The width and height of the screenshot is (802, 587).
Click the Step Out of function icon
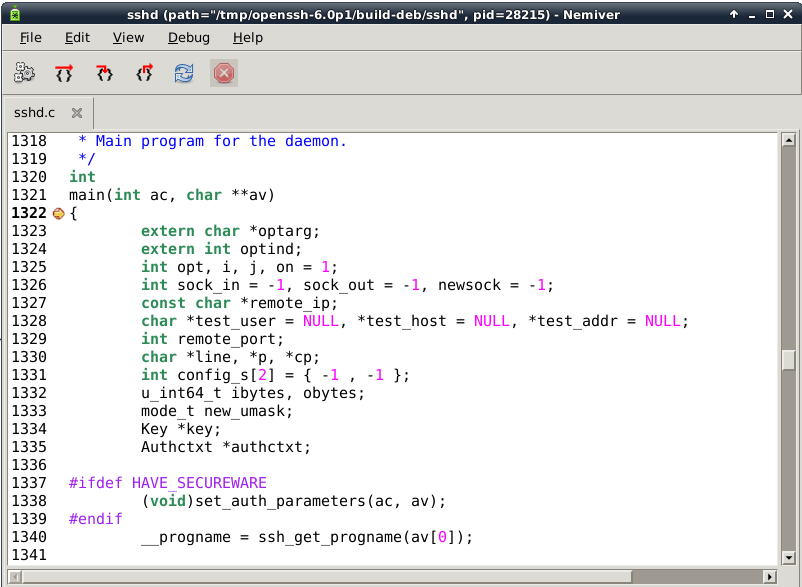point(144,73)
